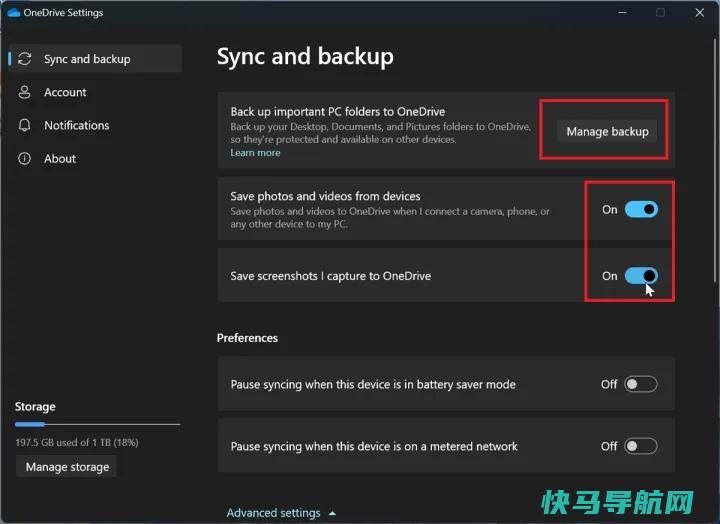Click the Sync and backup page title
Image resolution: width=720 pixels, height=524 pixels.
point(305,57)
